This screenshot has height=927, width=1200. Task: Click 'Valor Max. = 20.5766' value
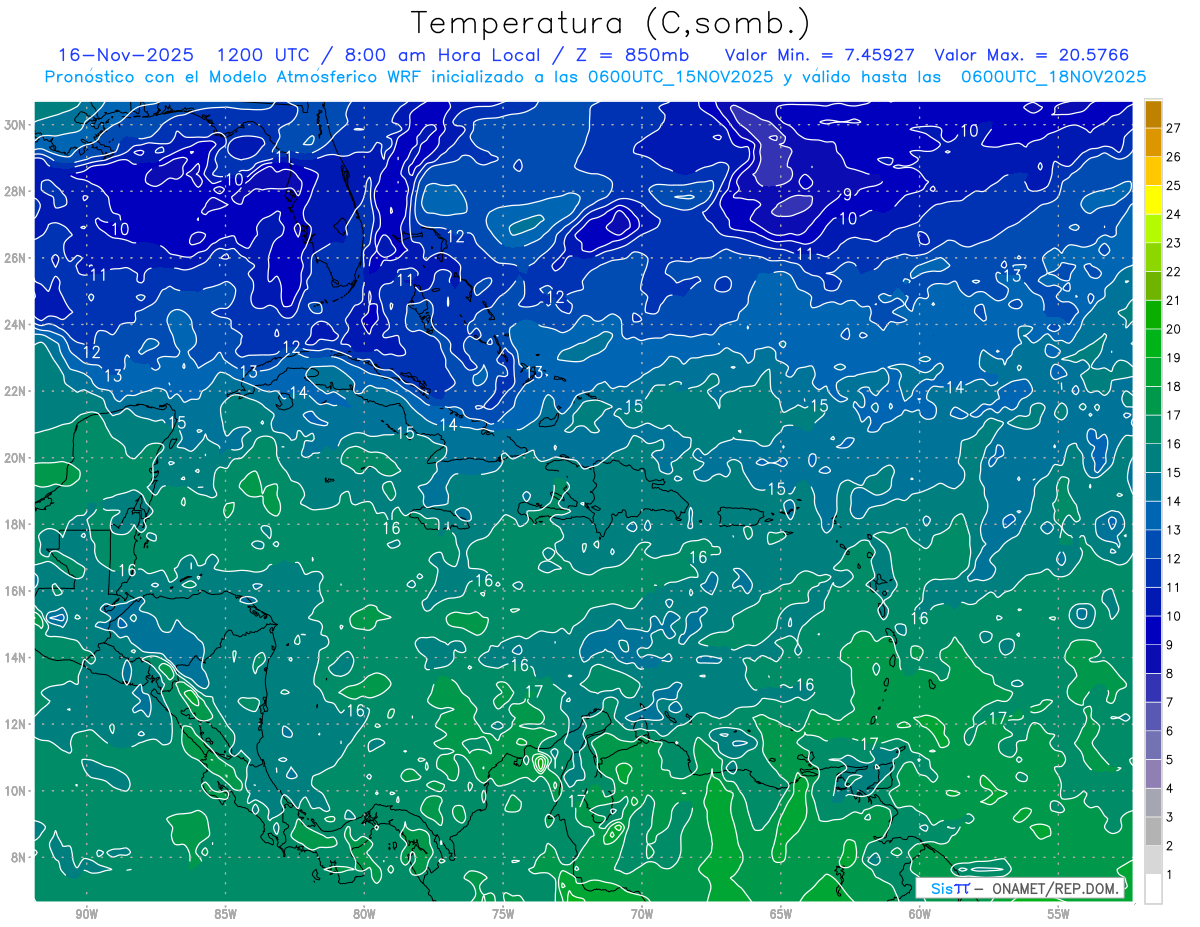click(1031, 55)
